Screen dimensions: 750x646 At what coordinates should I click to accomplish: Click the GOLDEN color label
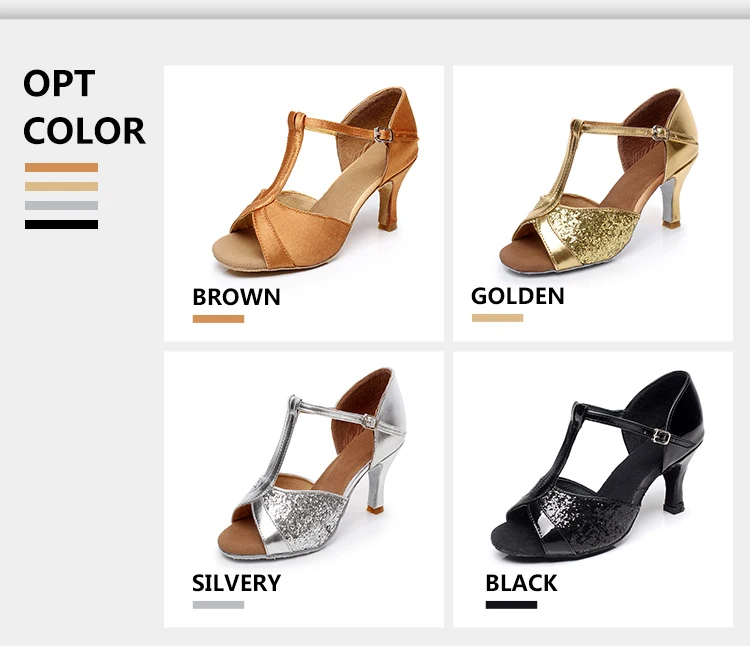pos(518,296)
